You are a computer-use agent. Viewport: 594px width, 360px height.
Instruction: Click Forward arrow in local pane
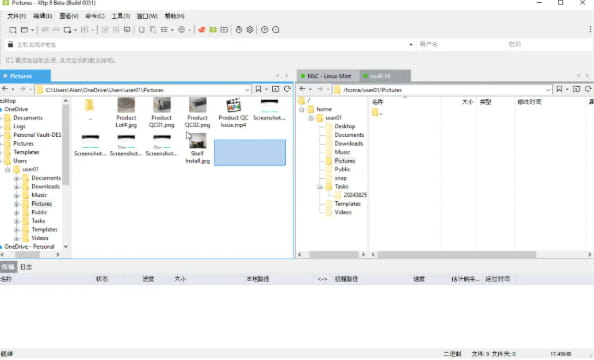[22, 89]
